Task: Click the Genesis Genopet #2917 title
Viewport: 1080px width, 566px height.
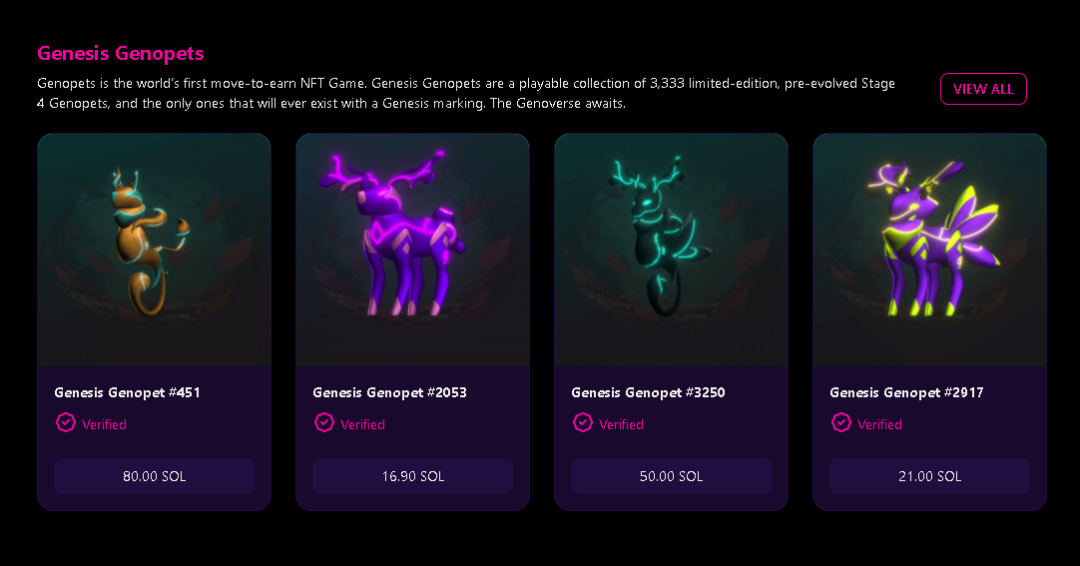Action: (x=906, y=393)
